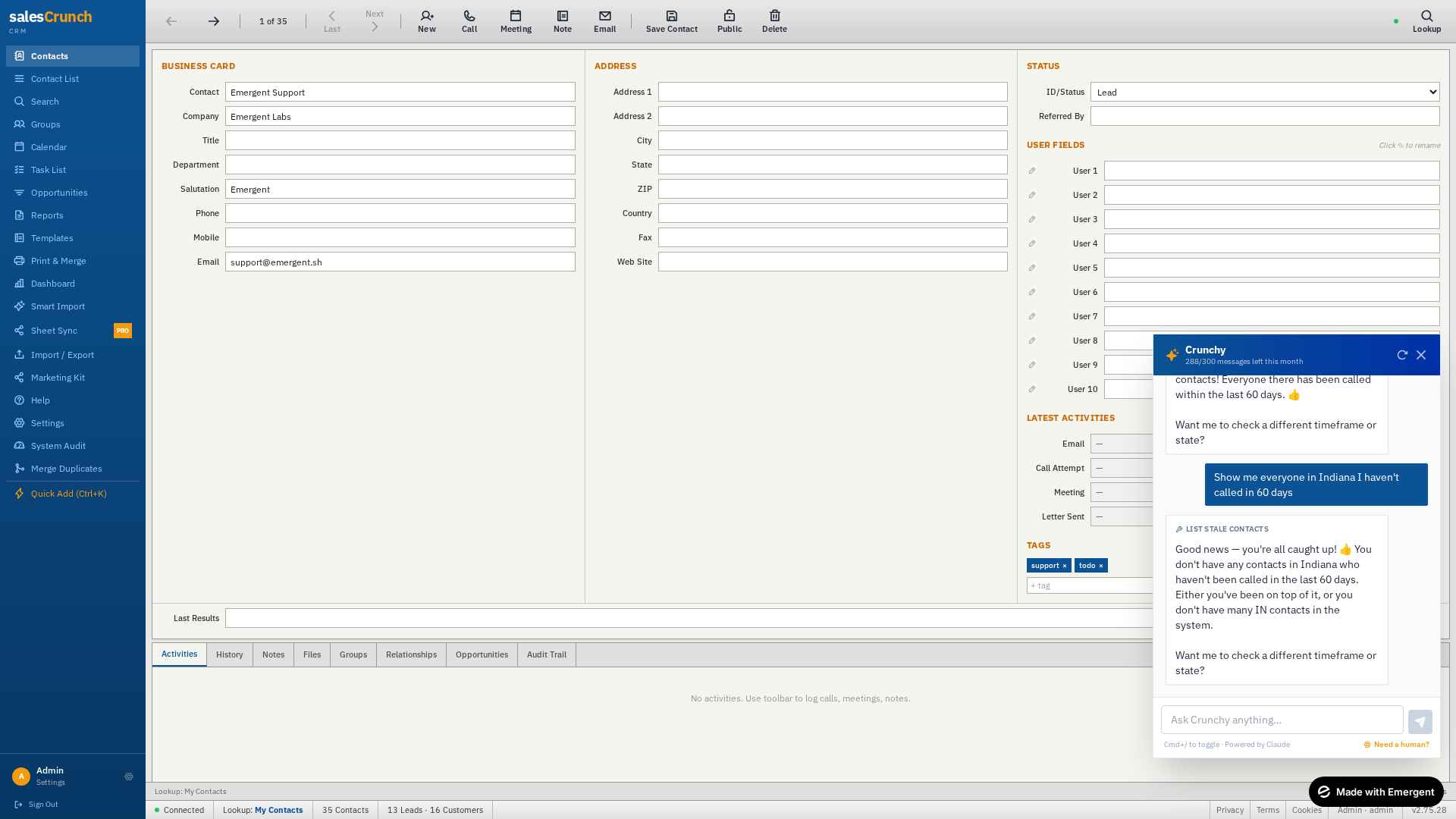Click the City input field
The width and height of the screenshot is (1456, 819).
[x=833, y=140]
